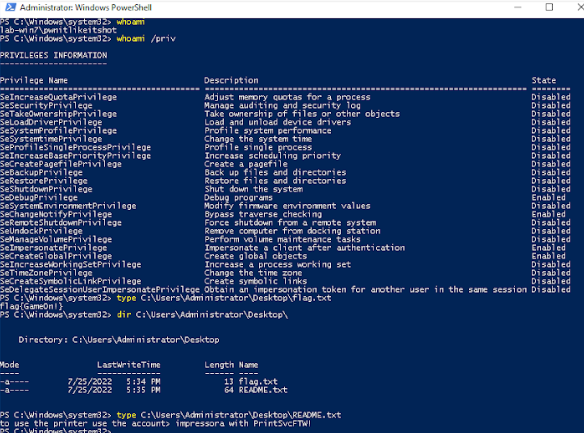
Task: Select 'SeCreateSymbolicLinkPrivilege' text
Action: (x=71, y=281)
